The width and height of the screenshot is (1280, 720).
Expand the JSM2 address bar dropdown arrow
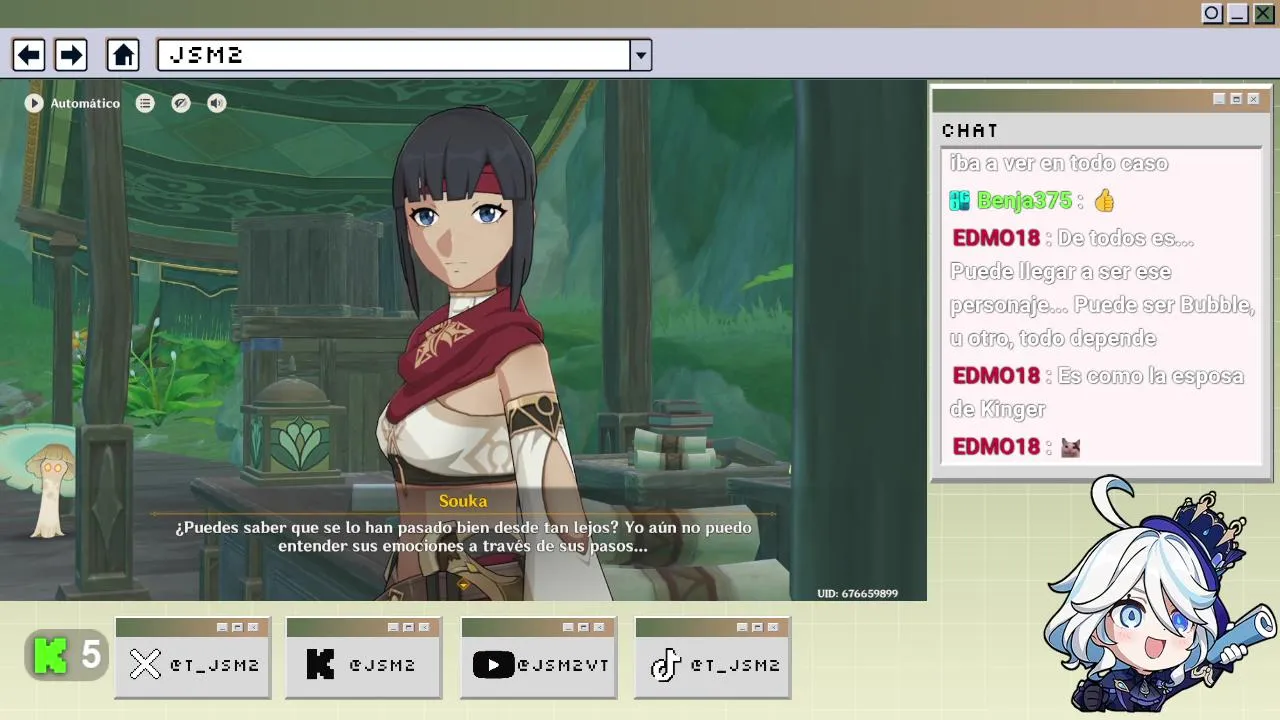641,55
